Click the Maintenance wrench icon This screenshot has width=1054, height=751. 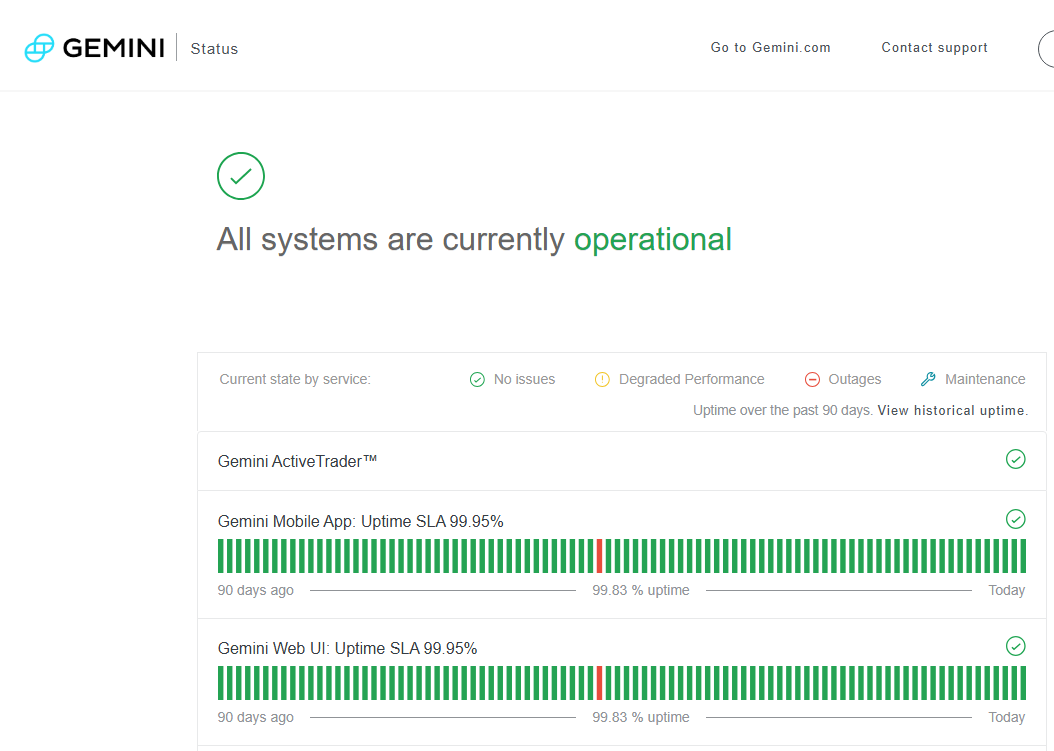tap(928, 379)
